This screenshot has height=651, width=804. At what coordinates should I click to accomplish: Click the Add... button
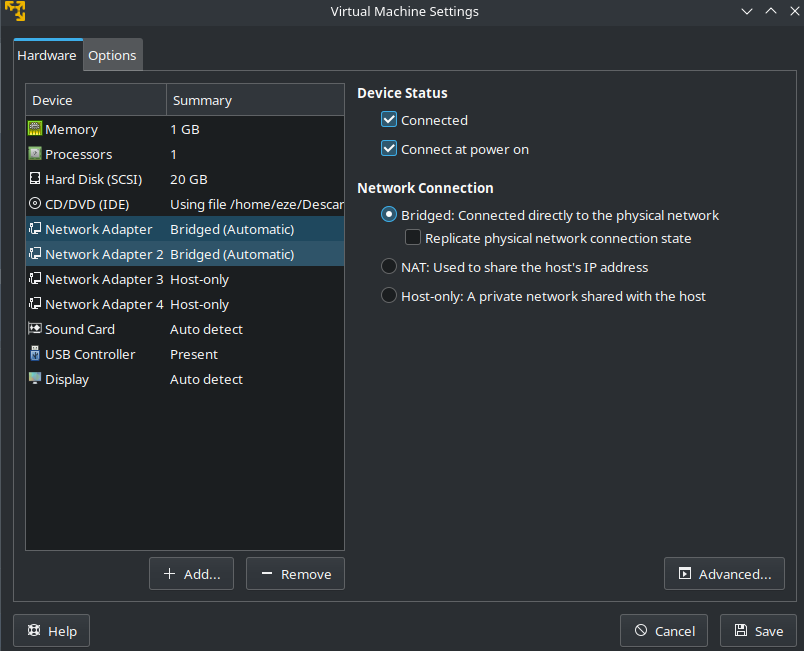[x=191, y=574]
